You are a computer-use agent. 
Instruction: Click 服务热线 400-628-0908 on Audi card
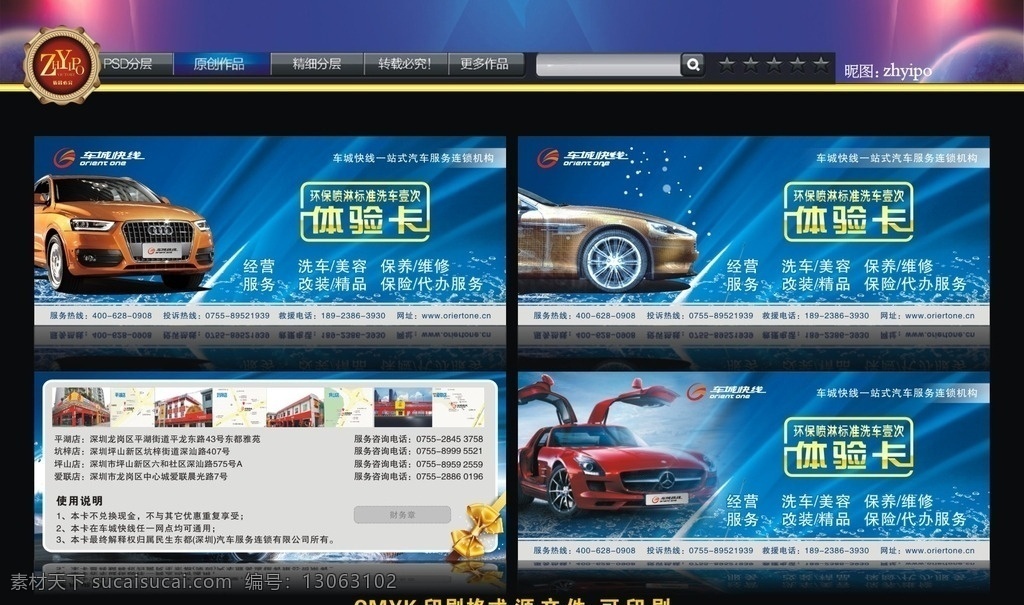point(101,316)
